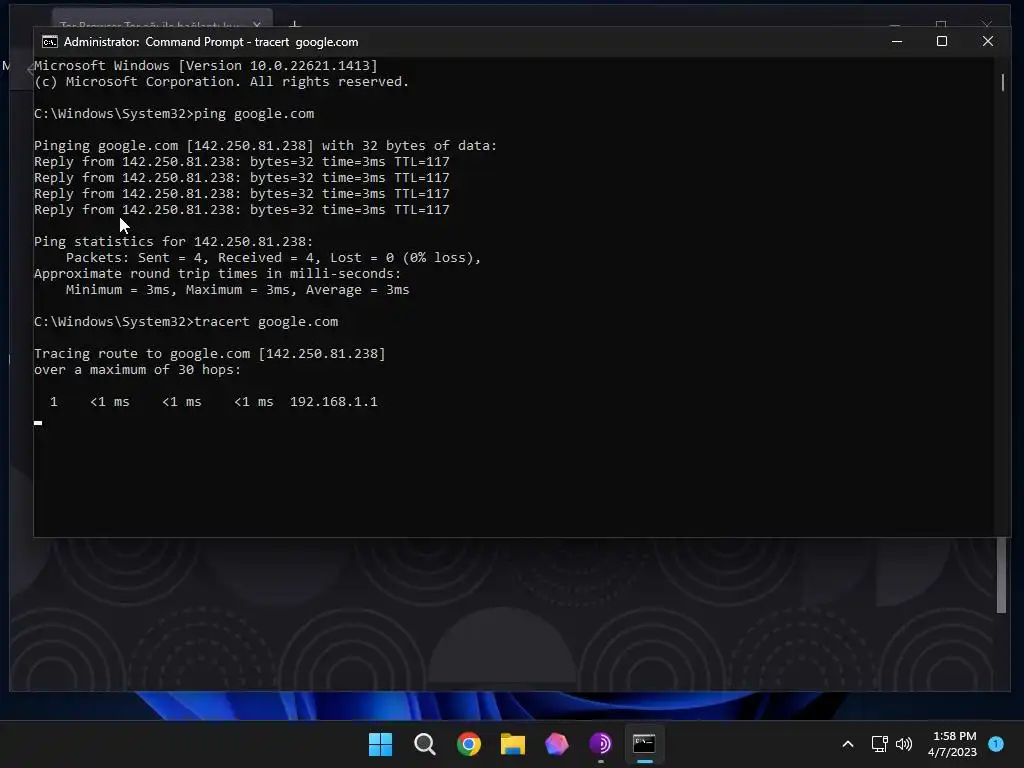The image size is (1024, 768).
Task: Open volume control in system tray
Action: coord(904,744)
